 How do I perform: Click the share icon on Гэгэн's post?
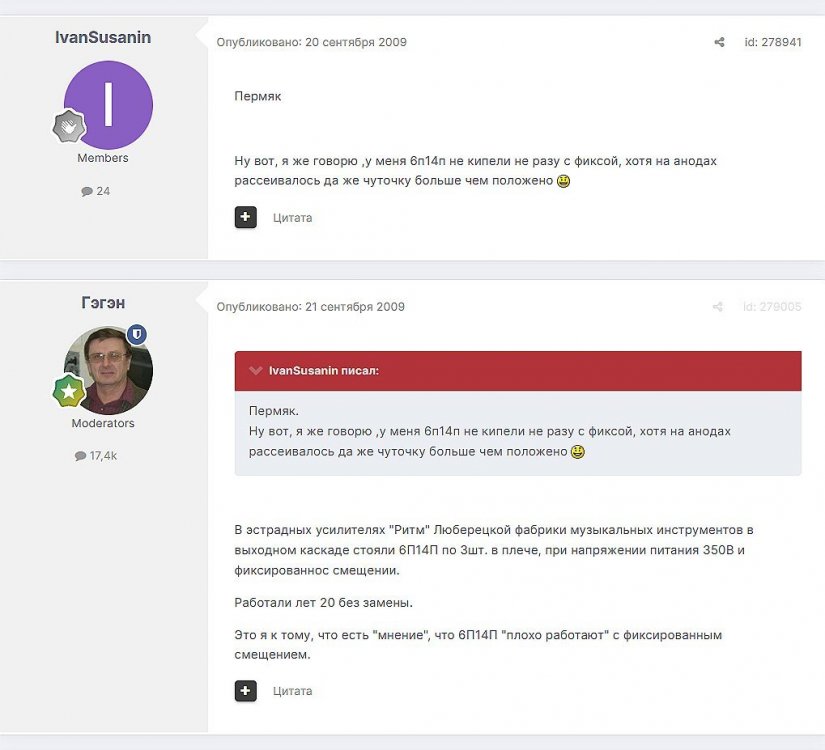pyautogui.click(x=717, y=307)
